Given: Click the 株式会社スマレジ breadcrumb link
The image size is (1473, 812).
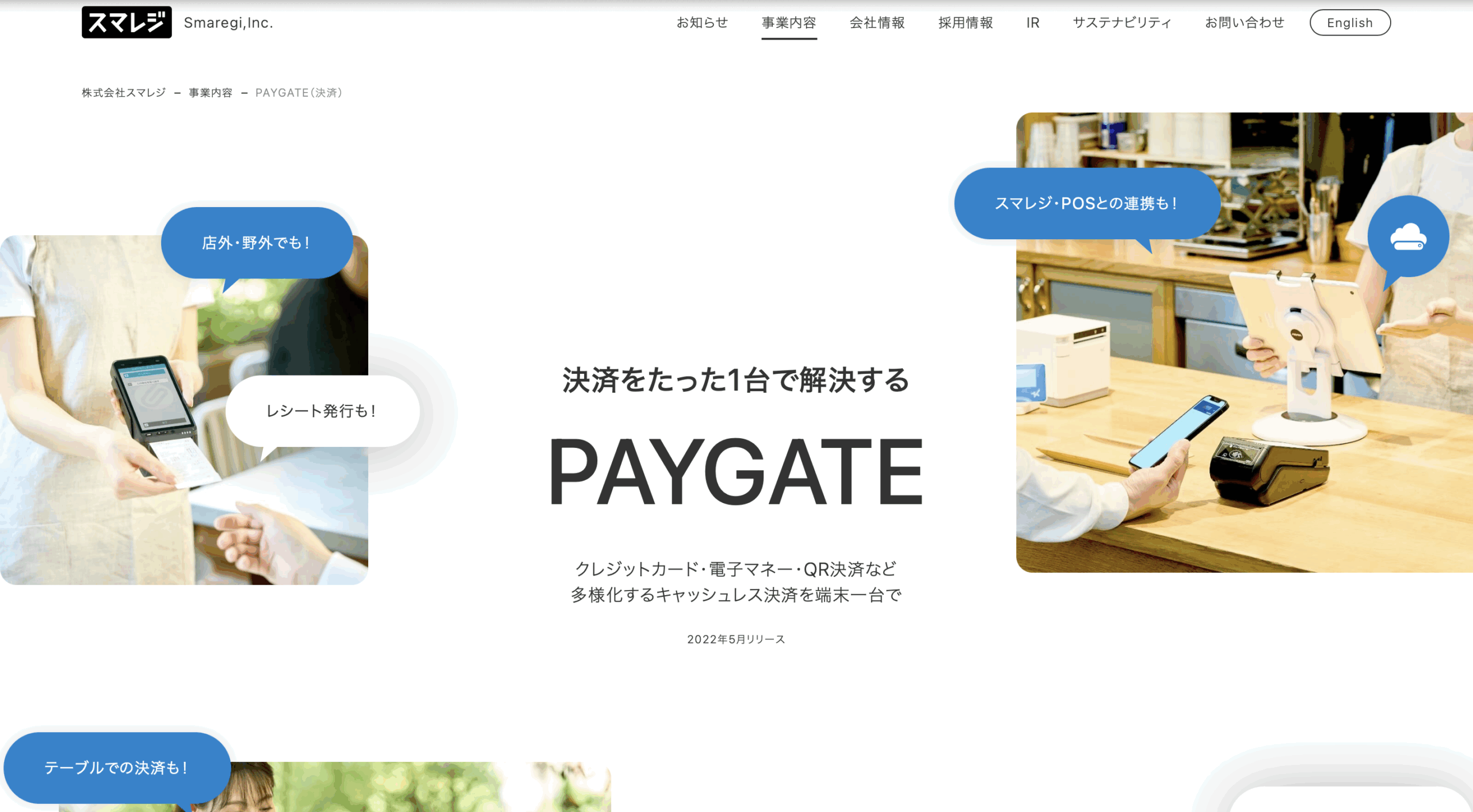Looking at the screenshot, I should point(124,93).
